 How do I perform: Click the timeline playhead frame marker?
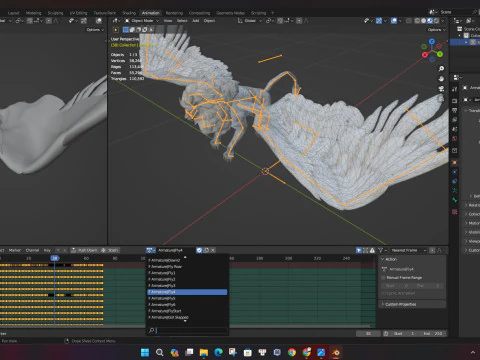point(55,258)
